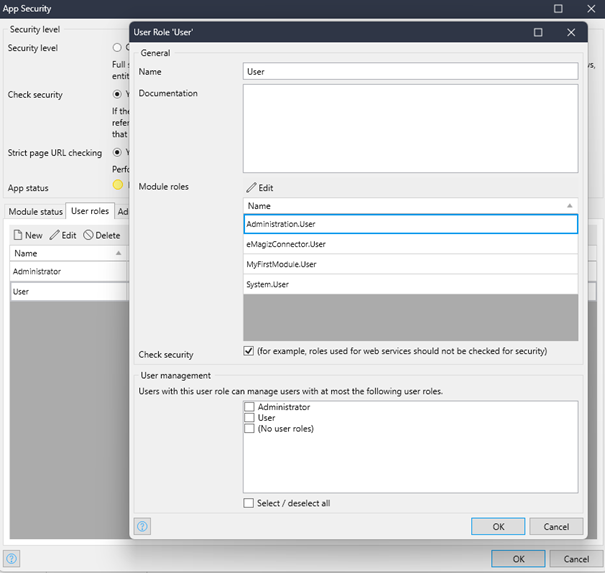
Task: Open the partially hidden Ad... tab
Action: [x=123, y=211]
